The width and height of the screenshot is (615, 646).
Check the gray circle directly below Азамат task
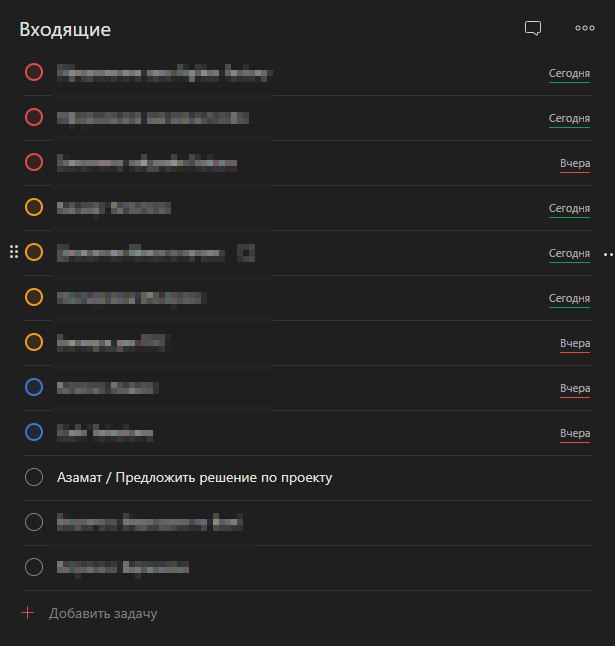[34, 522]
